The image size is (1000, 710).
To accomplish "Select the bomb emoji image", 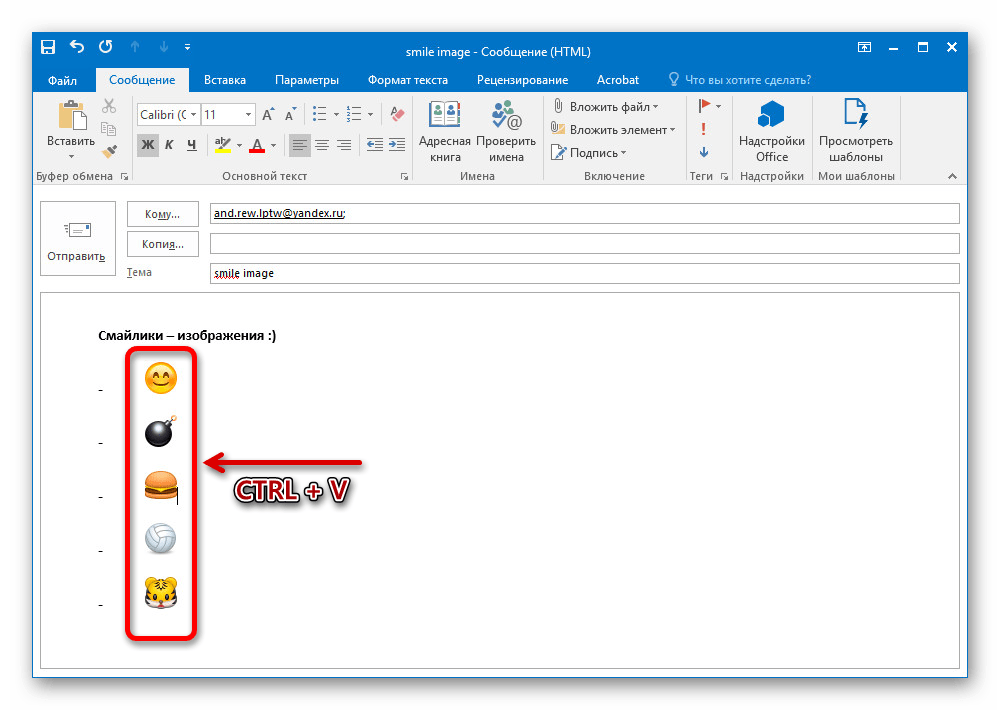I will click(161, 431).
